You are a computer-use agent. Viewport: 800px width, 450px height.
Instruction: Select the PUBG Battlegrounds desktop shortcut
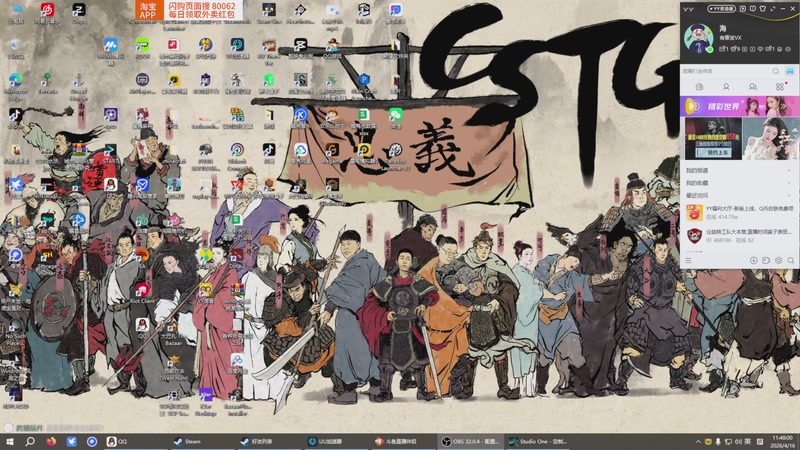[x=206, y=156]
